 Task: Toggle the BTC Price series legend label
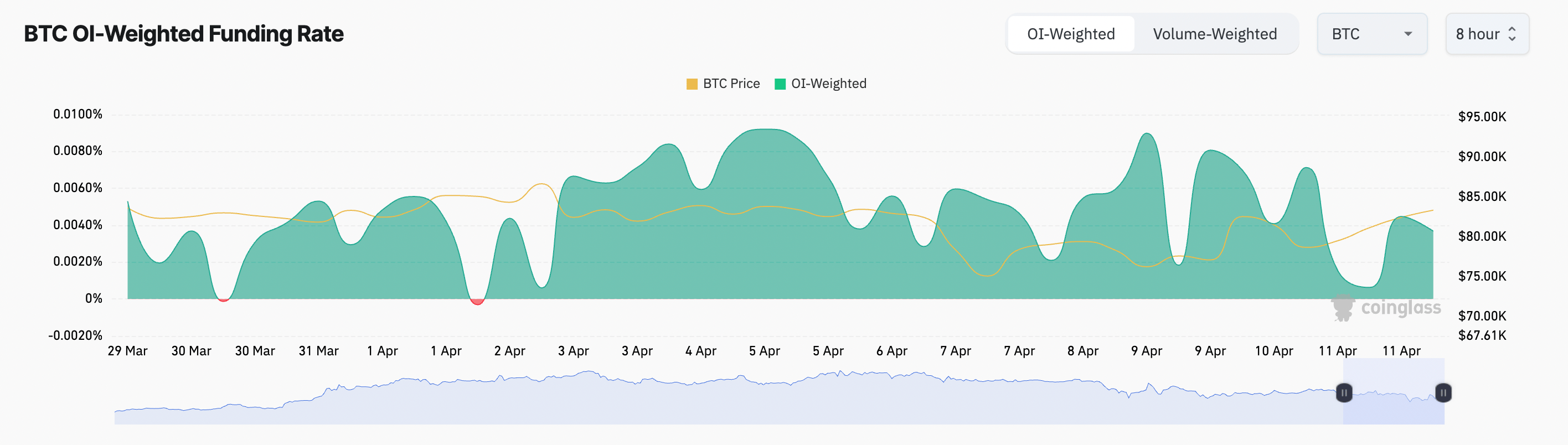(731, 84)
